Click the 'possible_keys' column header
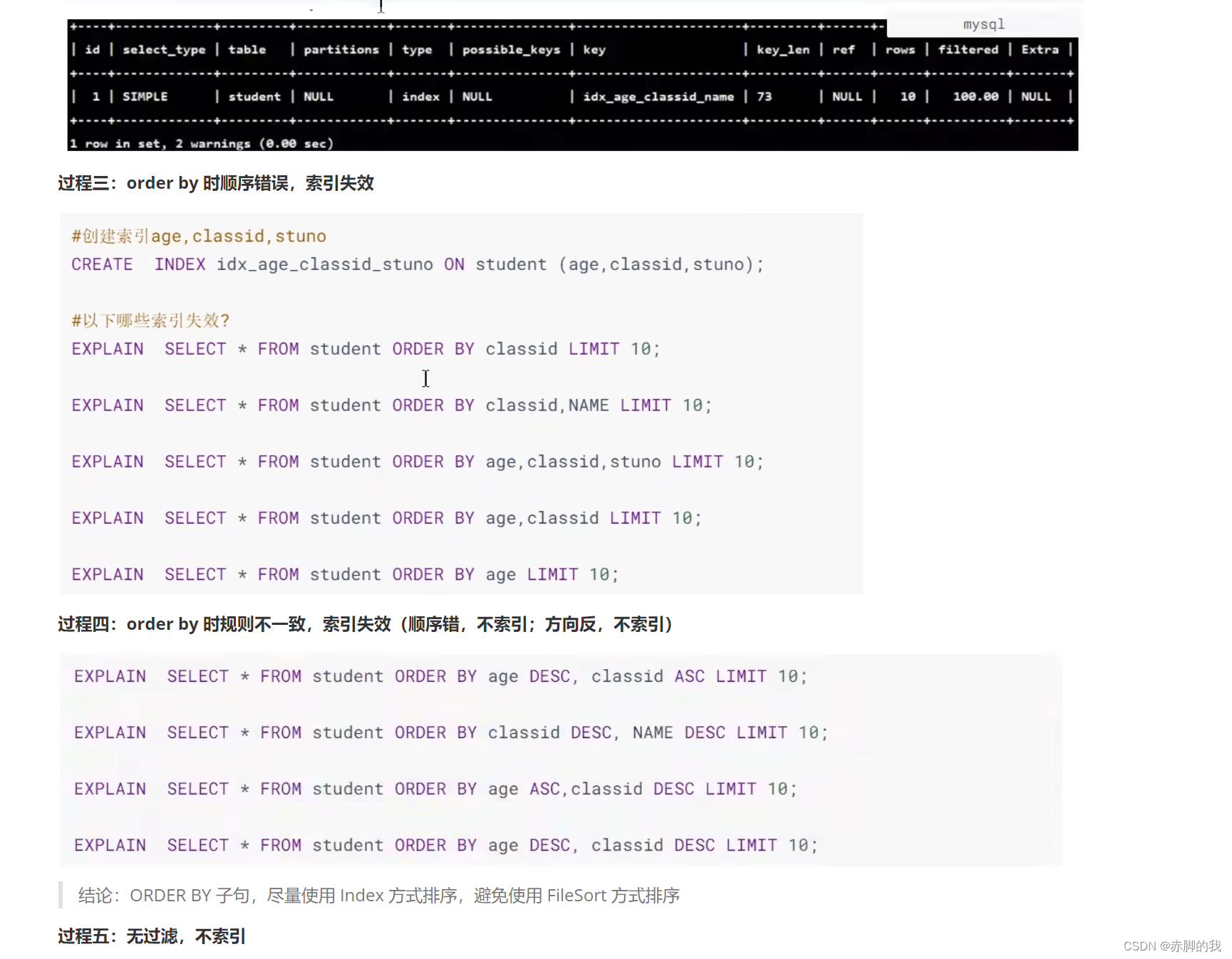1232x959 pixels. (511, 49)
